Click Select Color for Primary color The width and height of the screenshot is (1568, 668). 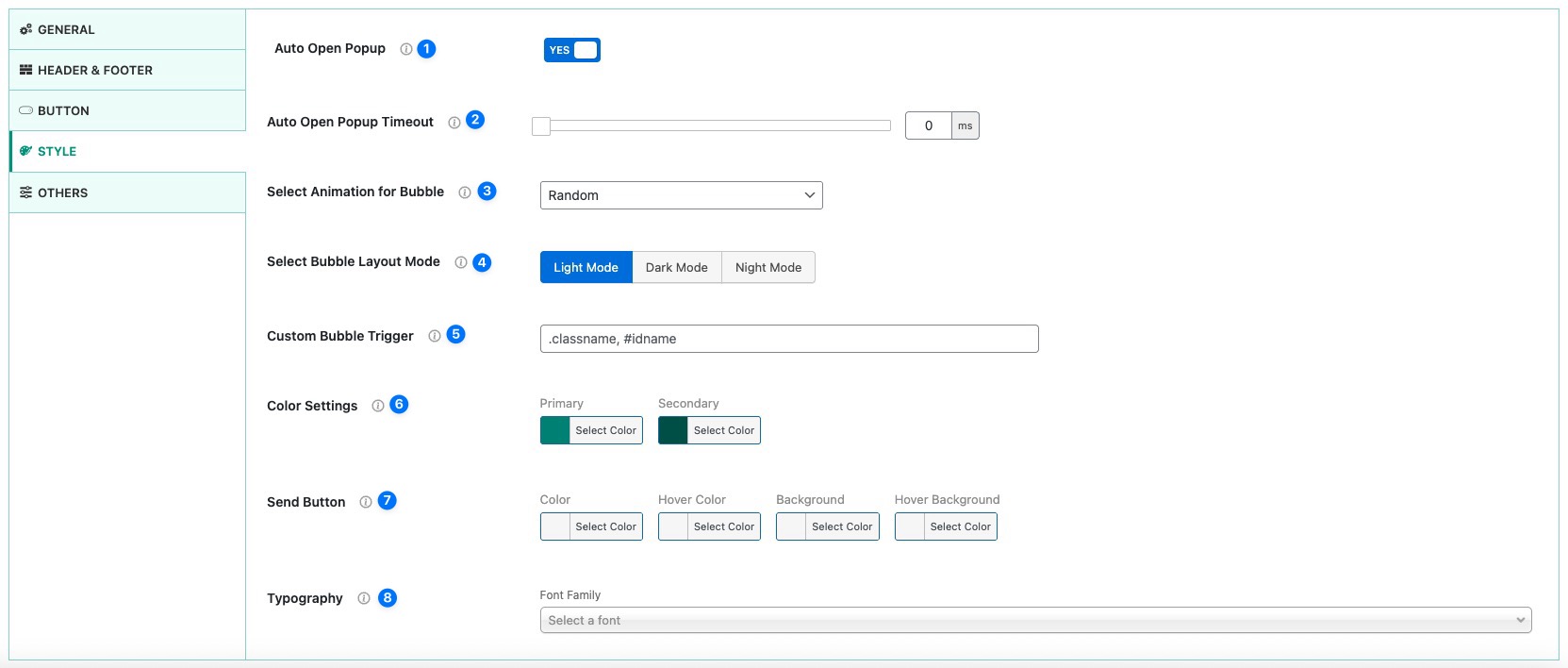605,430
